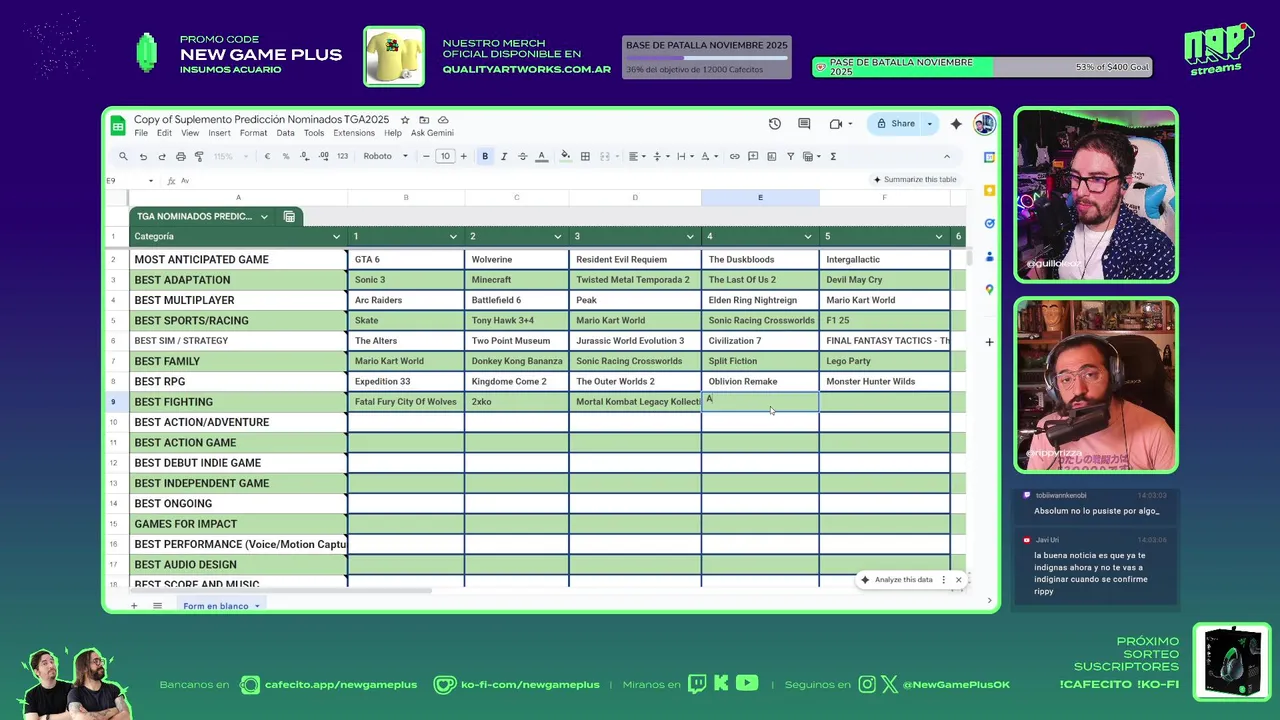The image size is (1280, 720).
Task: Open the Ask Gemini menu
Action: click(x=432, y=133)
